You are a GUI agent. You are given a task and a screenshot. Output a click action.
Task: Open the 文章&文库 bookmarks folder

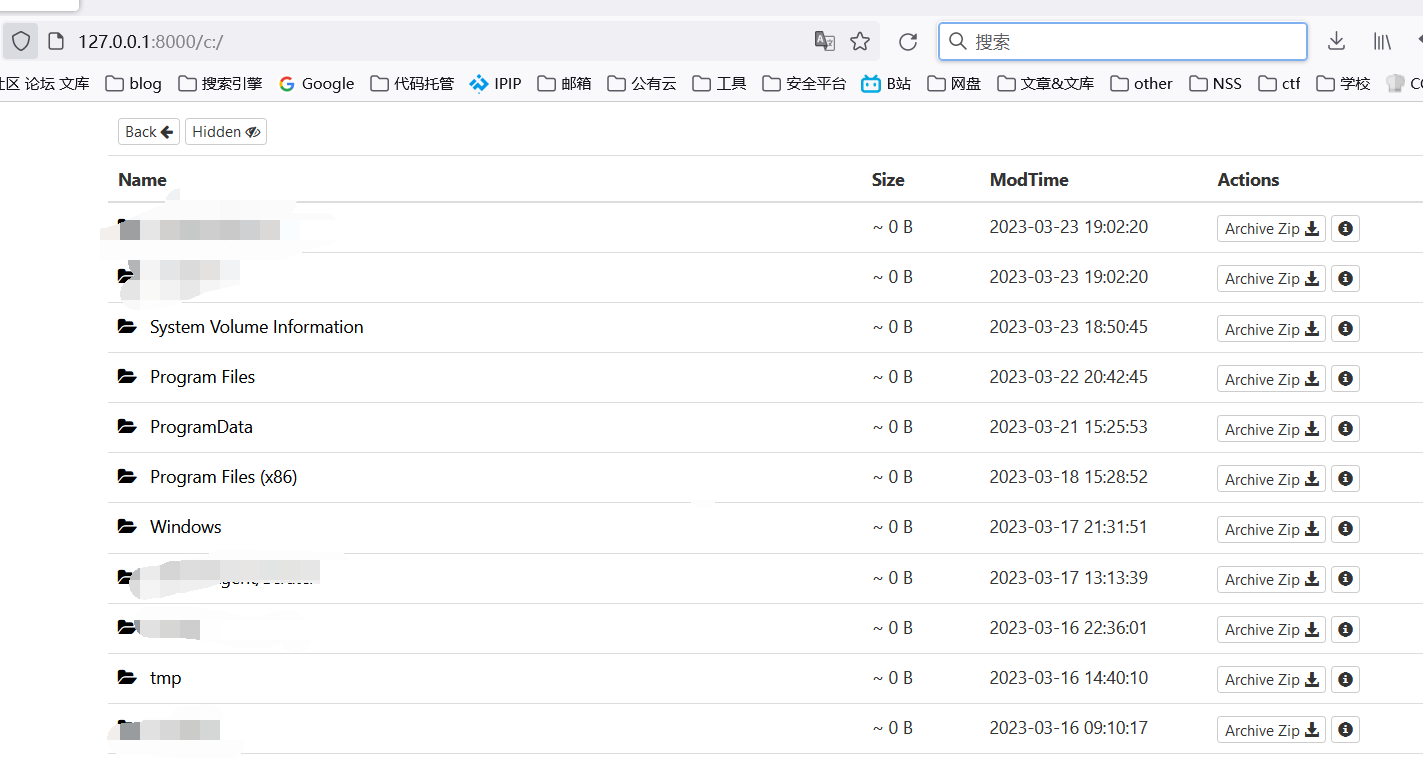point(1046,83)
